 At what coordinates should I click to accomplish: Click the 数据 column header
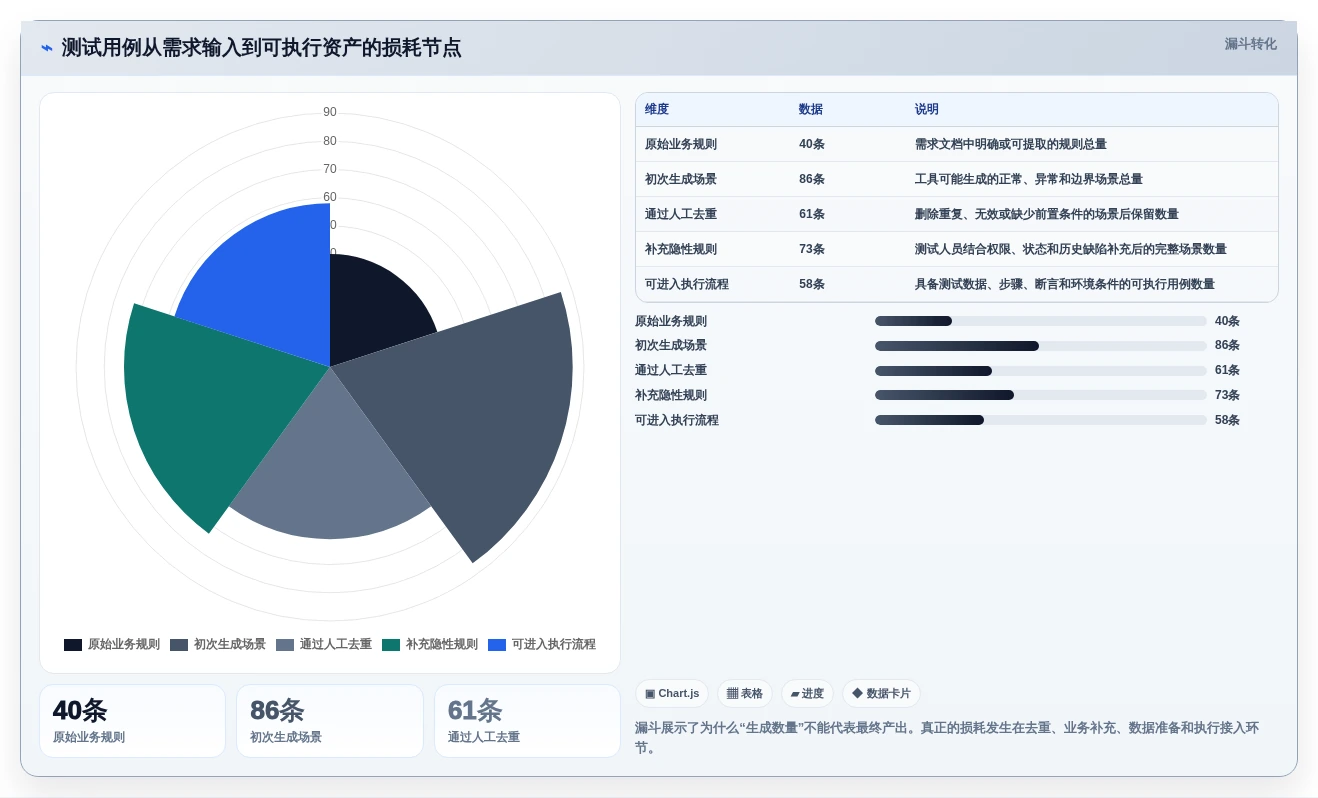811,109
